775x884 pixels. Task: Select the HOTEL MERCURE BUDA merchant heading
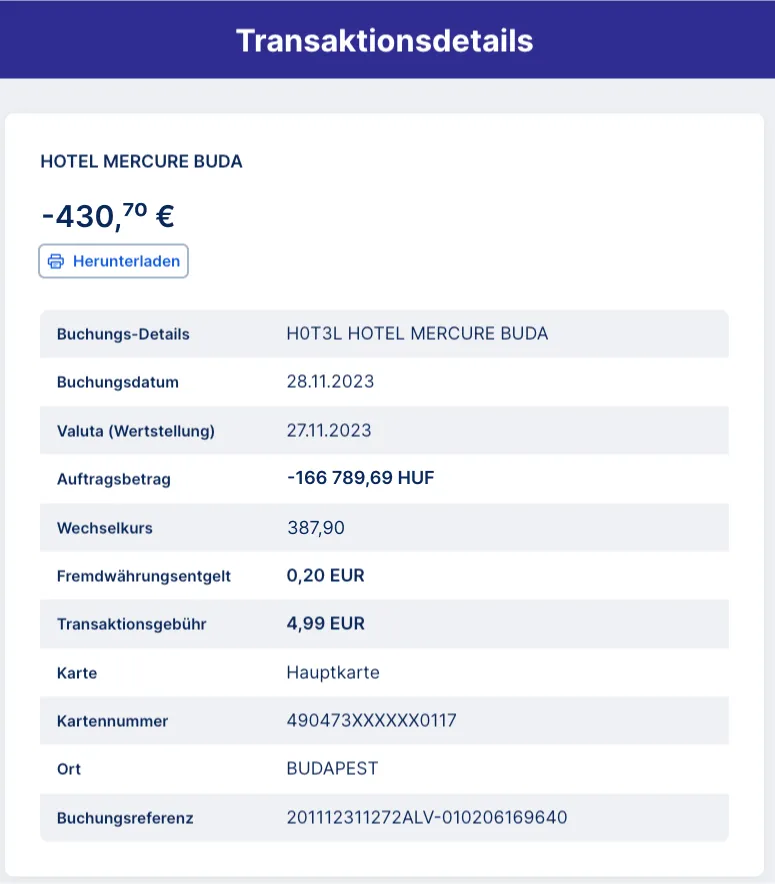coord(141,161)
